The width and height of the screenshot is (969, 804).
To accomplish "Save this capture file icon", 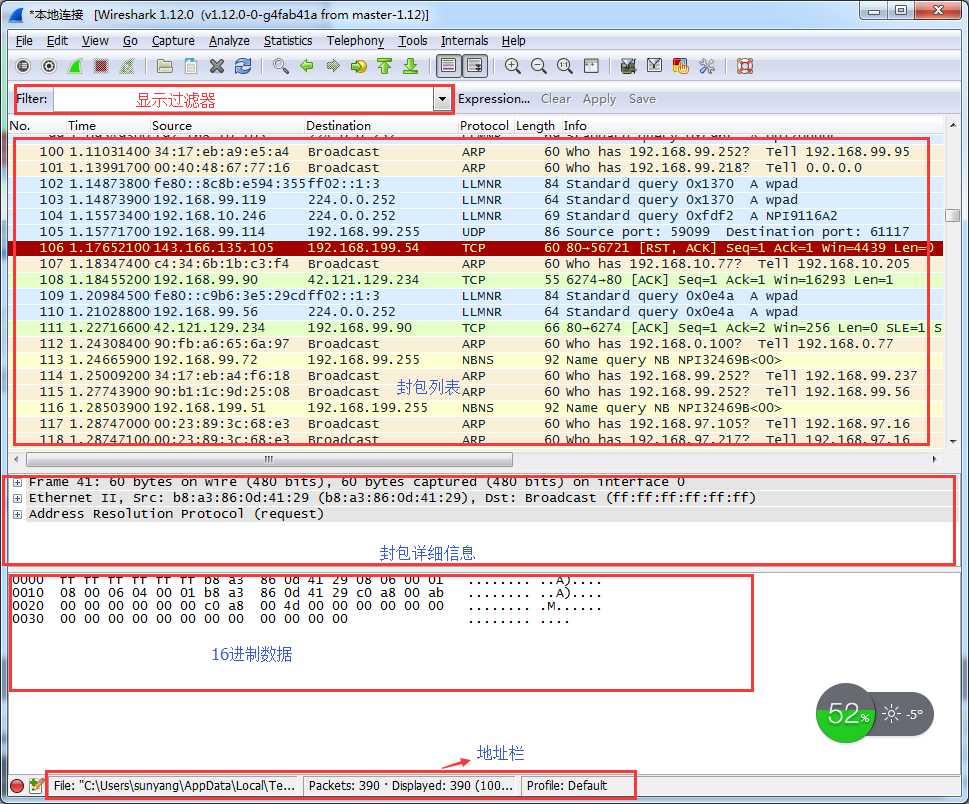I will [x=190, y=66].
